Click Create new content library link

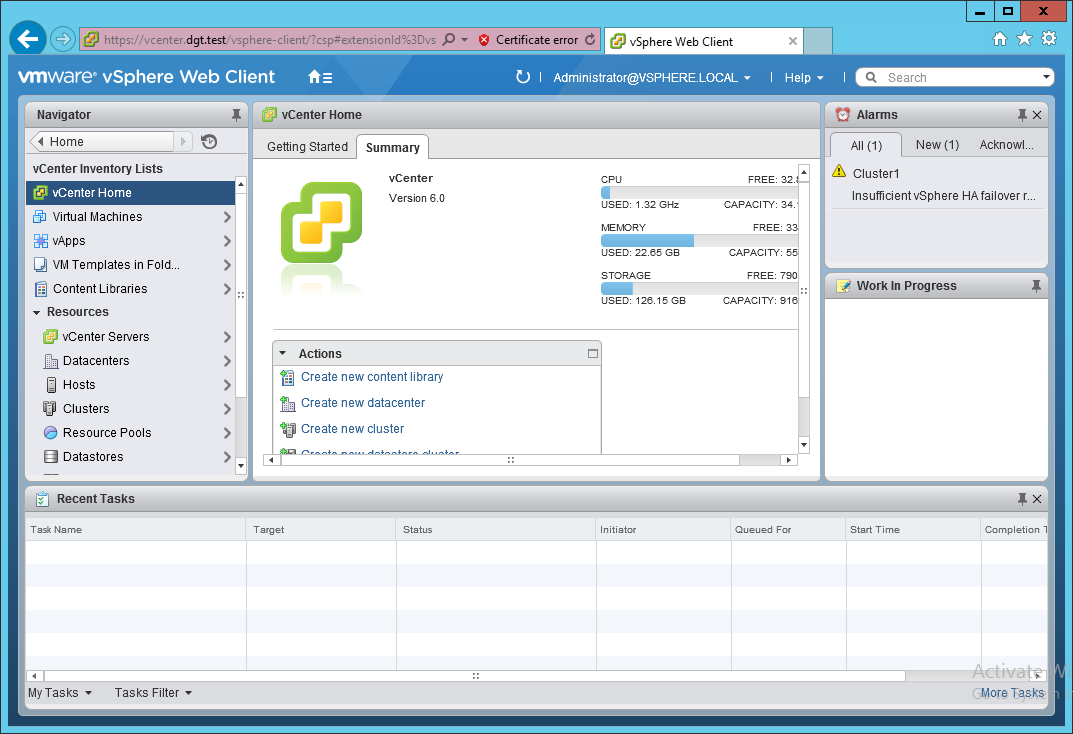372,377
